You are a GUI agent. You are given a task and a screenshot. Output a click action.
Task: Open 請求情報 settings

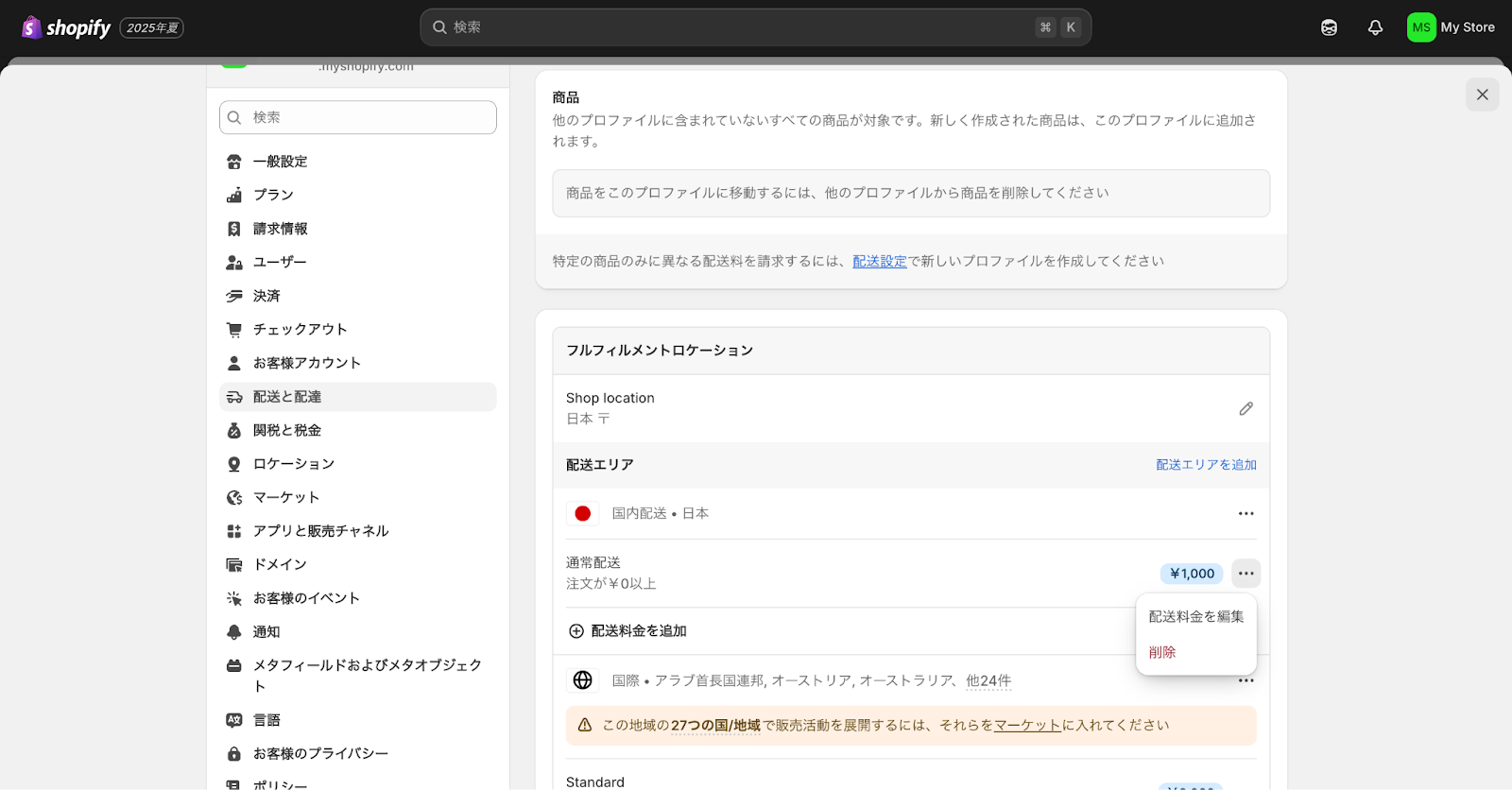coord(358,229)
